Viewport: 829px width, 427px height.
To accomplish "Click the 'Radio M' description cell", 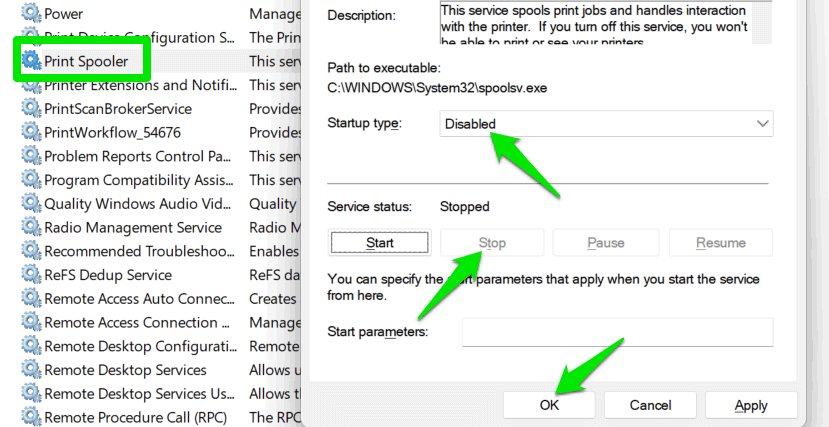I will pos(275,228).
